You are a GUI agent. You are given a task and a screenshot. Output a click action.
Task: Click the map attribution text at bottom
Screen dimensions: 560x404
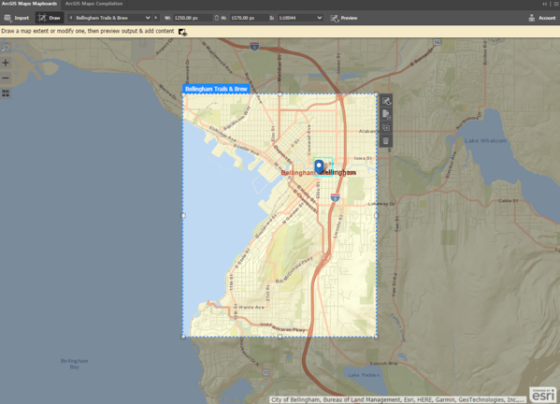tap(397, 400)
